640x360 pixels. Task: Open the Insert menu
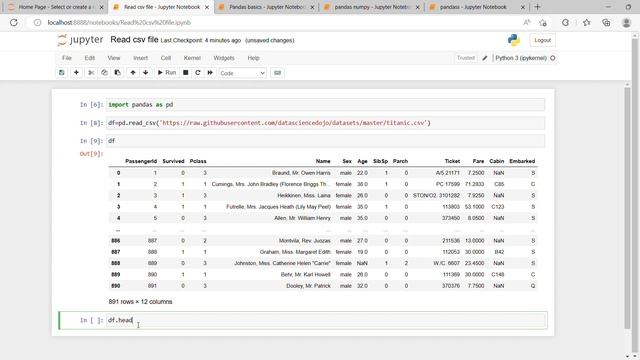(x=140, y=58)
